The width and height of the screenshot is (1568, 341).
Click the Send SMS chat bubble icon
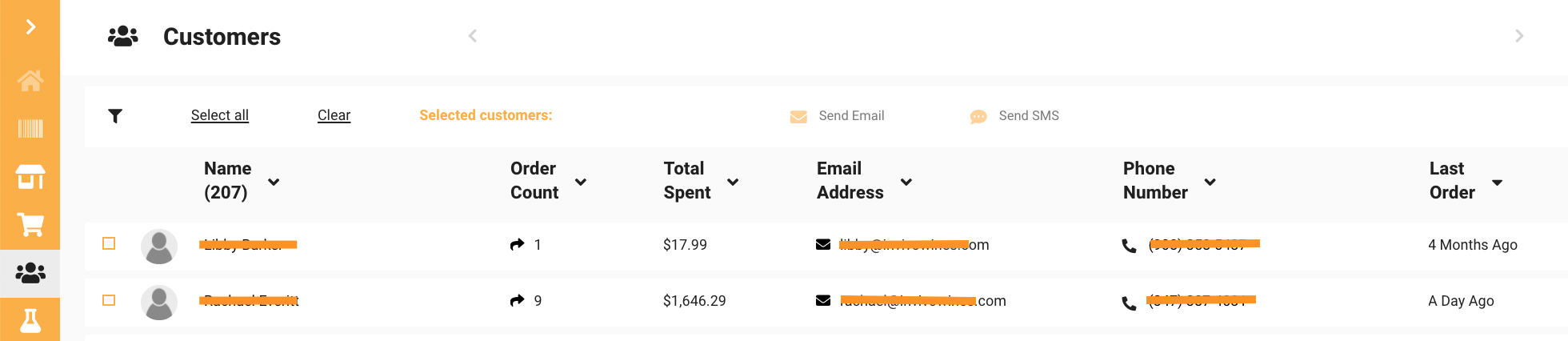click(978, 117)
